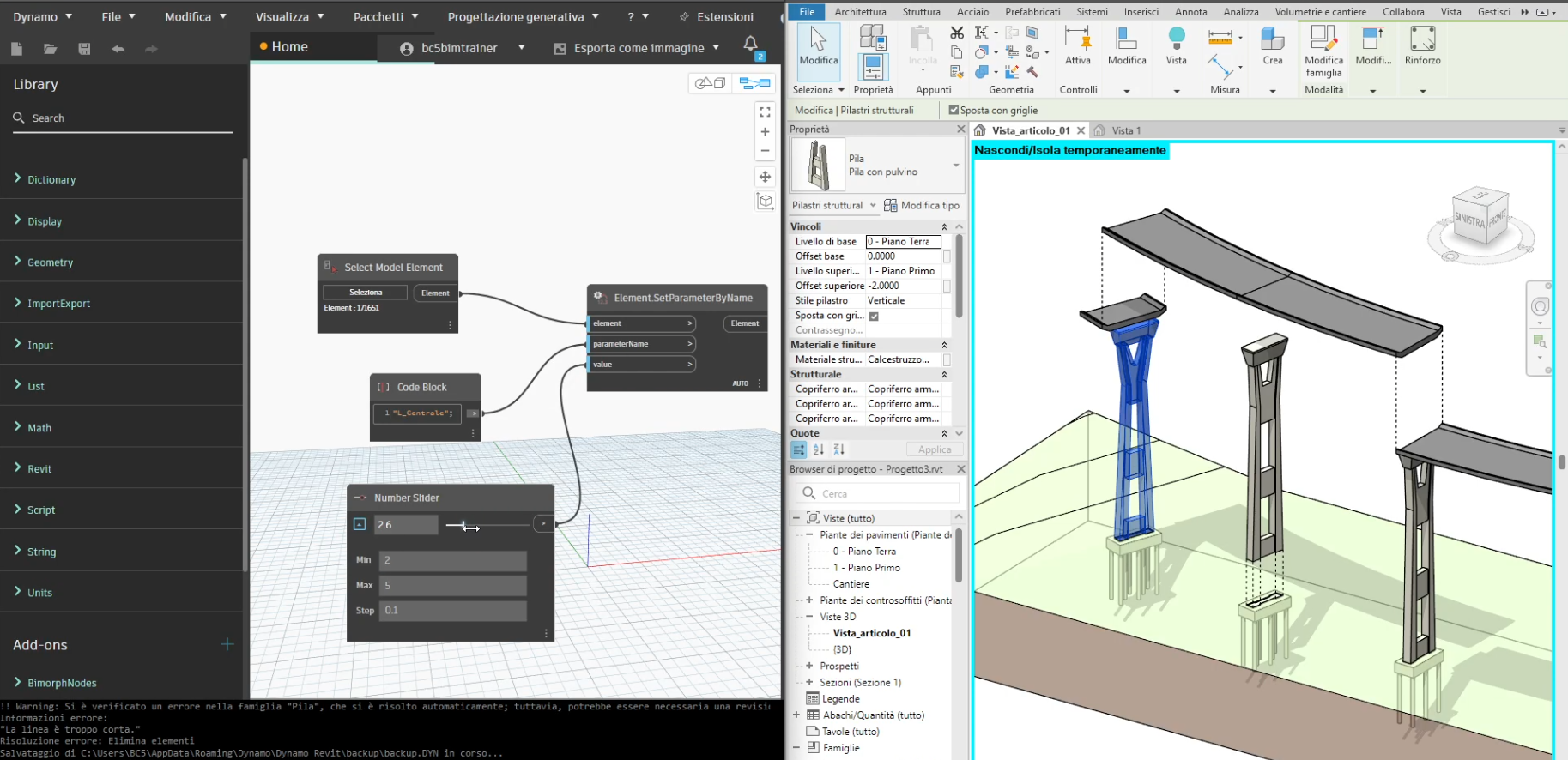This screenshot has height=760, width=1568.
Task: Click the Dynamo open folder icon
Action: (51, 49)
